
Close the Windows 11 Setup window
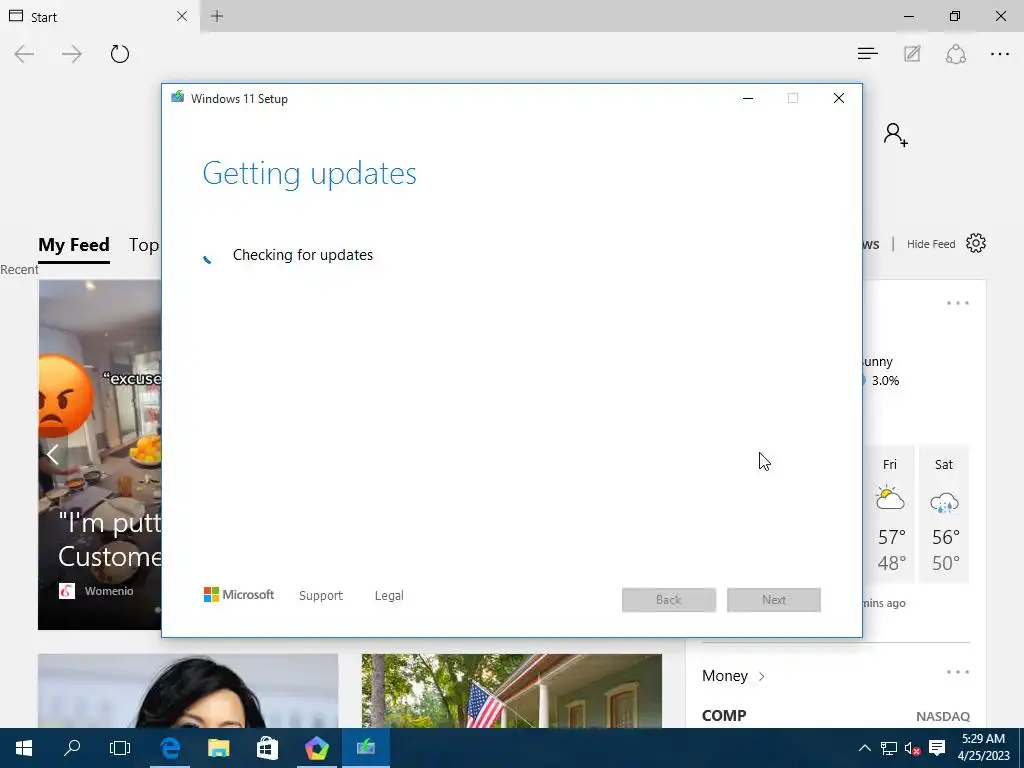[839, 98]
